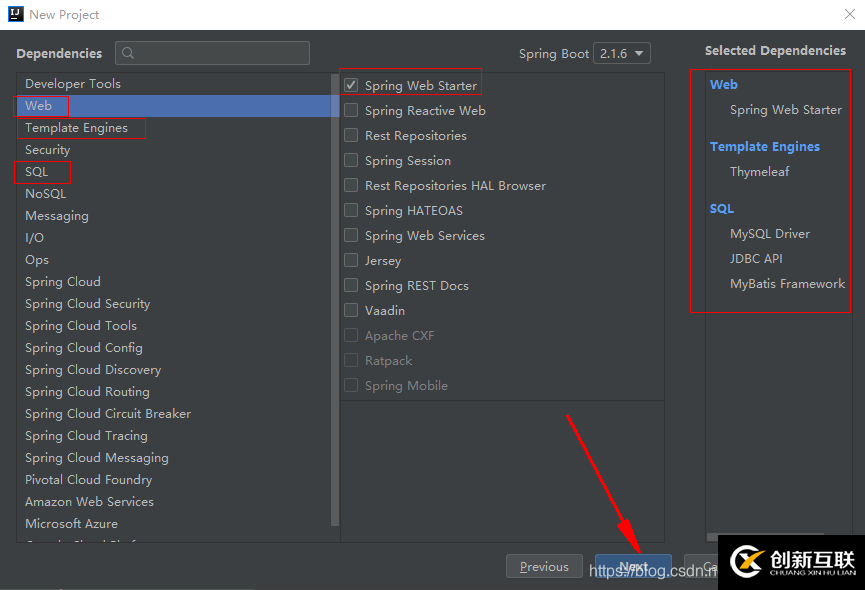
Task: Open the Template Engines category
Action: (x=174, y=128)
